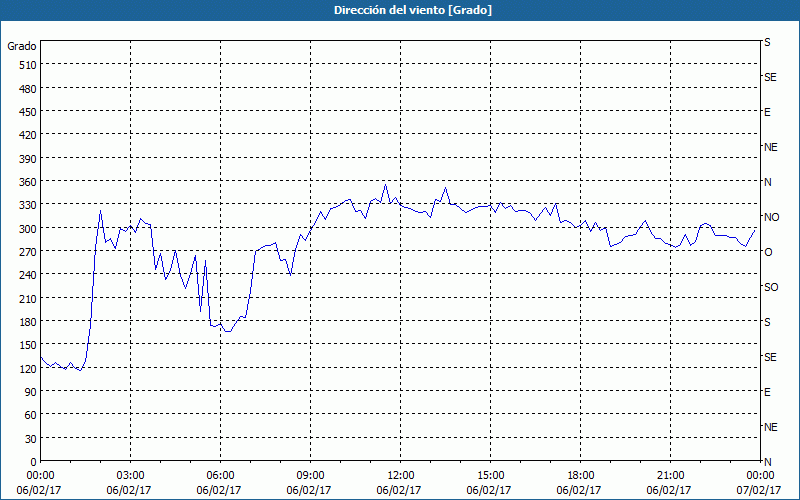Click the 450 degree axis label
This screenshot has height=500, width=800.
(28, 112)
